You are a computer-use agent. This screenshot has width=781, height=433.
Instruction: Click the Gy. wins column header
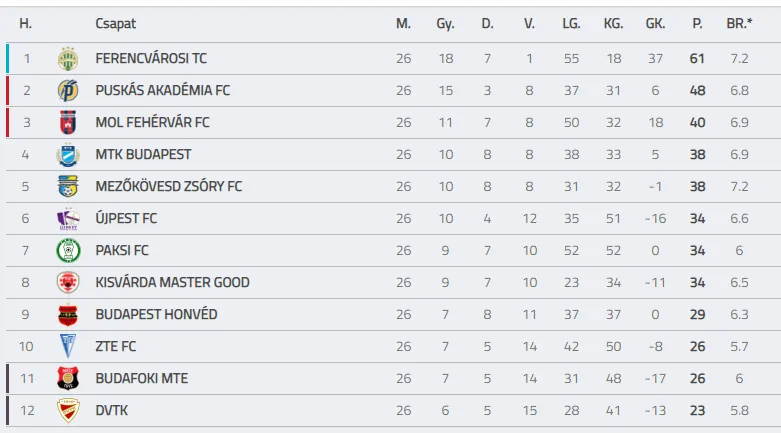pos(445,23)
